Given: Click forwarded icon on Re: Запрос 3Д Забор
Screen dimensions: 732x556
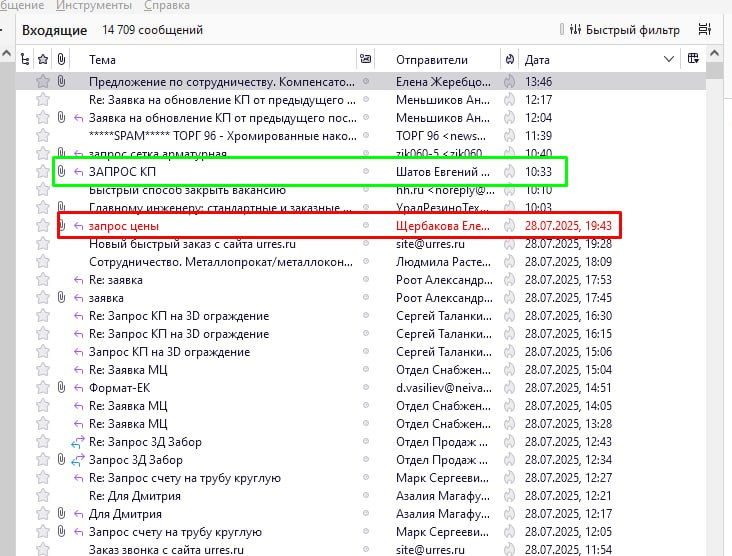Looking at the screenshot, I should [x=78, y=442].
